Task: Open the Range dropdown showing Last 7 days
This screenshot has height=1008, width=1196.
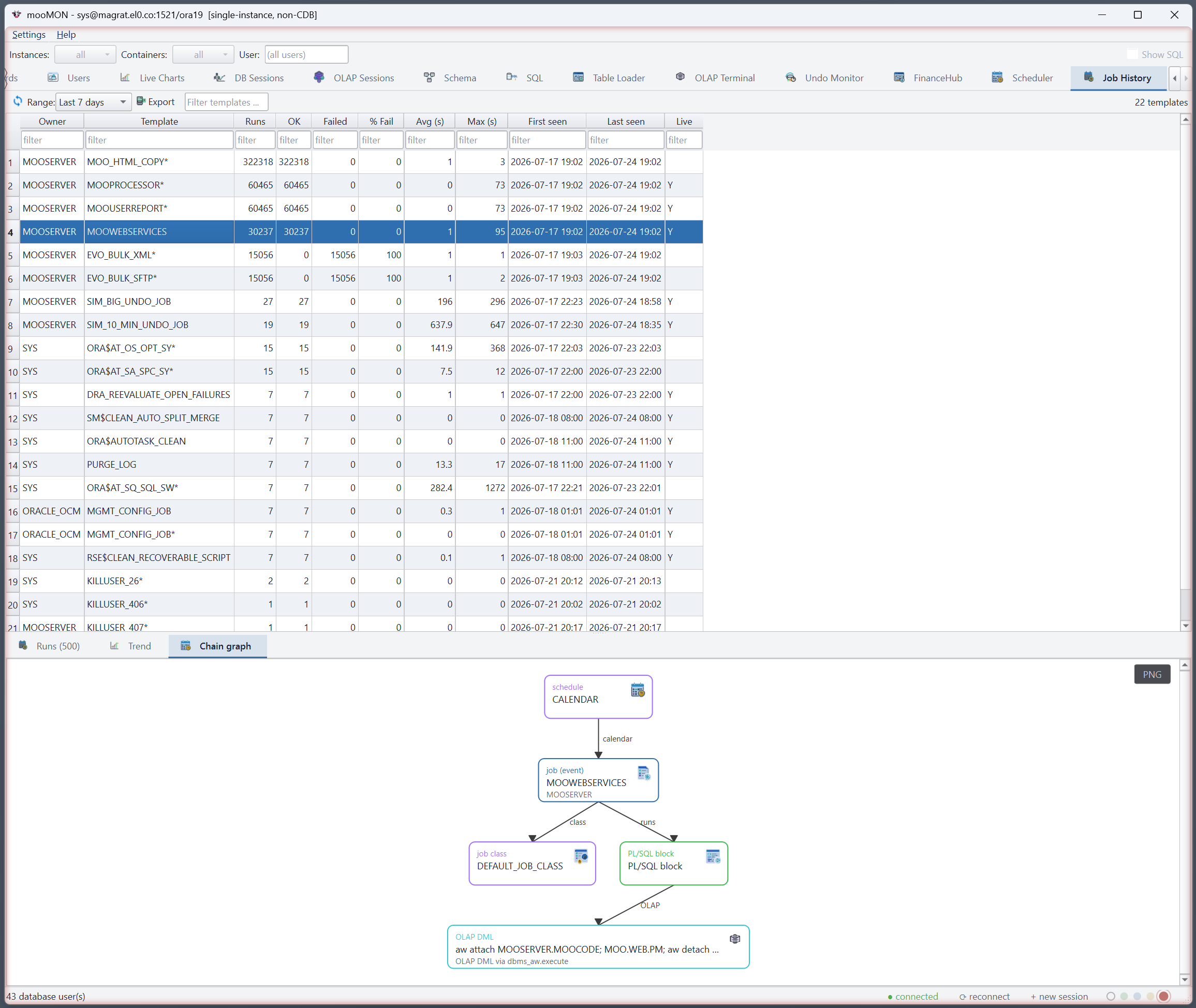Action: (94, 102)
